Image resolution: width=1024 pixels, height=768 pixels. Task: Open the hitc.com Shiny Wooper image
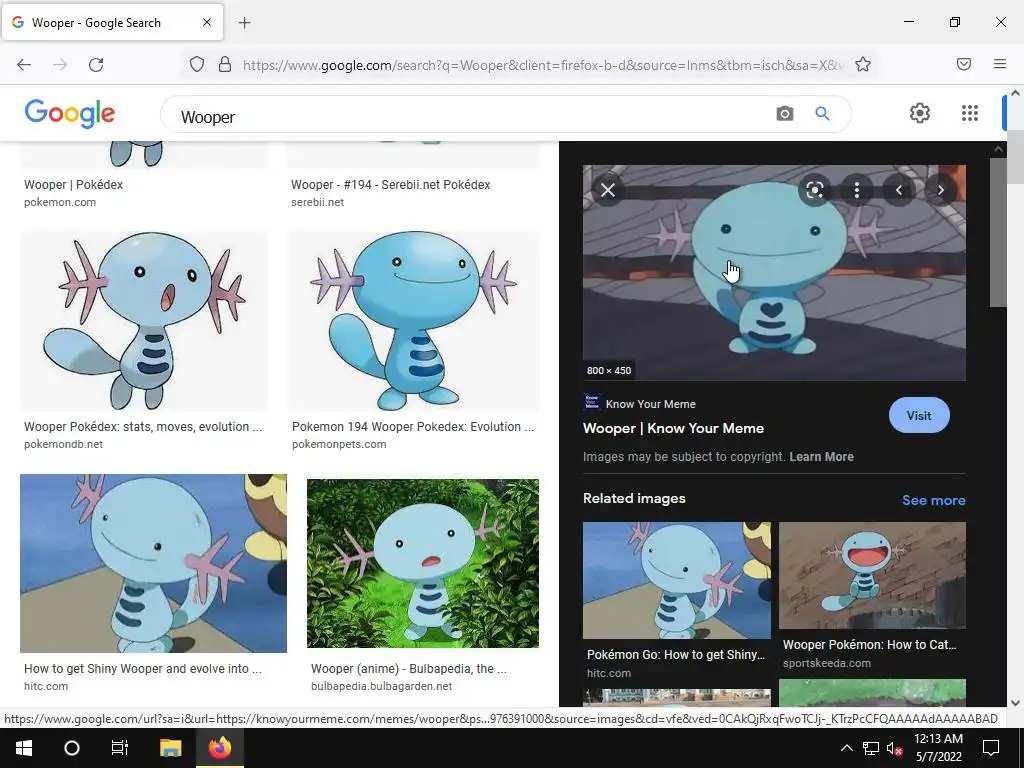click(153, 563)
